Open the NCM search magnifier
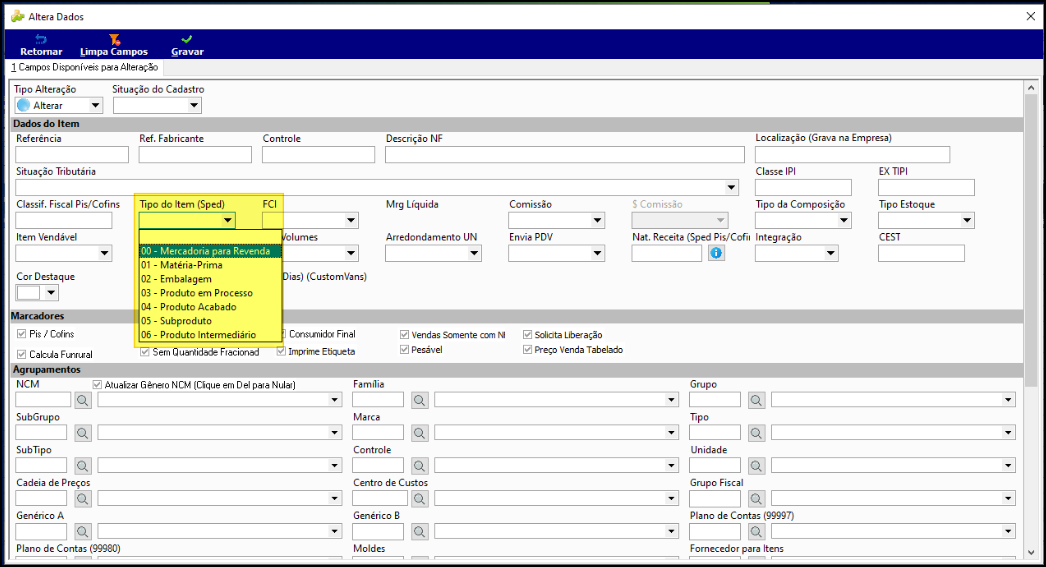The width and height of the screenshot is (1046, 567). coord(82,400)
